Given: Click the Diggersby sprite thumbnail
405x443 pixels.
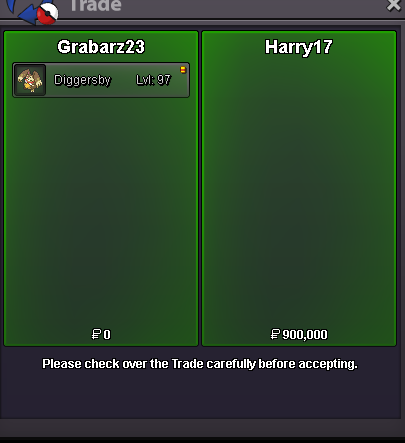Looking at the screenshot, I should [30, 80].
